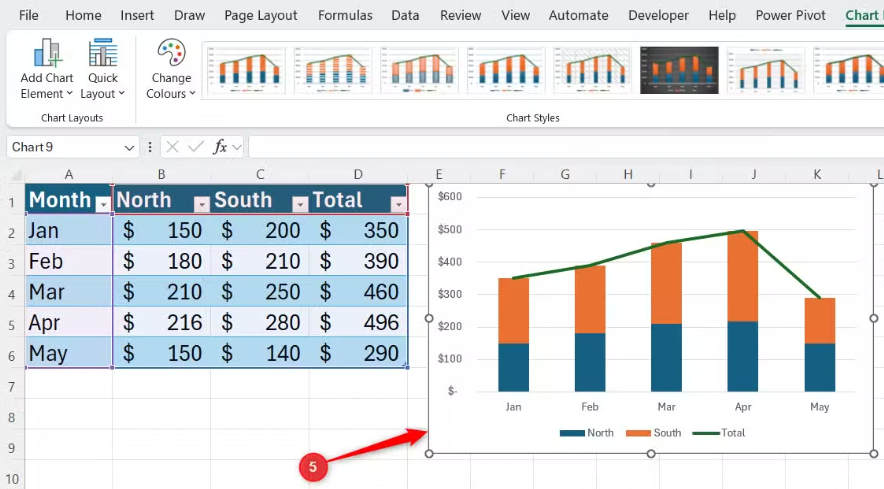Select the Mar blue North bar
Viewport: 884px width, 489px height.
[666, 358]
